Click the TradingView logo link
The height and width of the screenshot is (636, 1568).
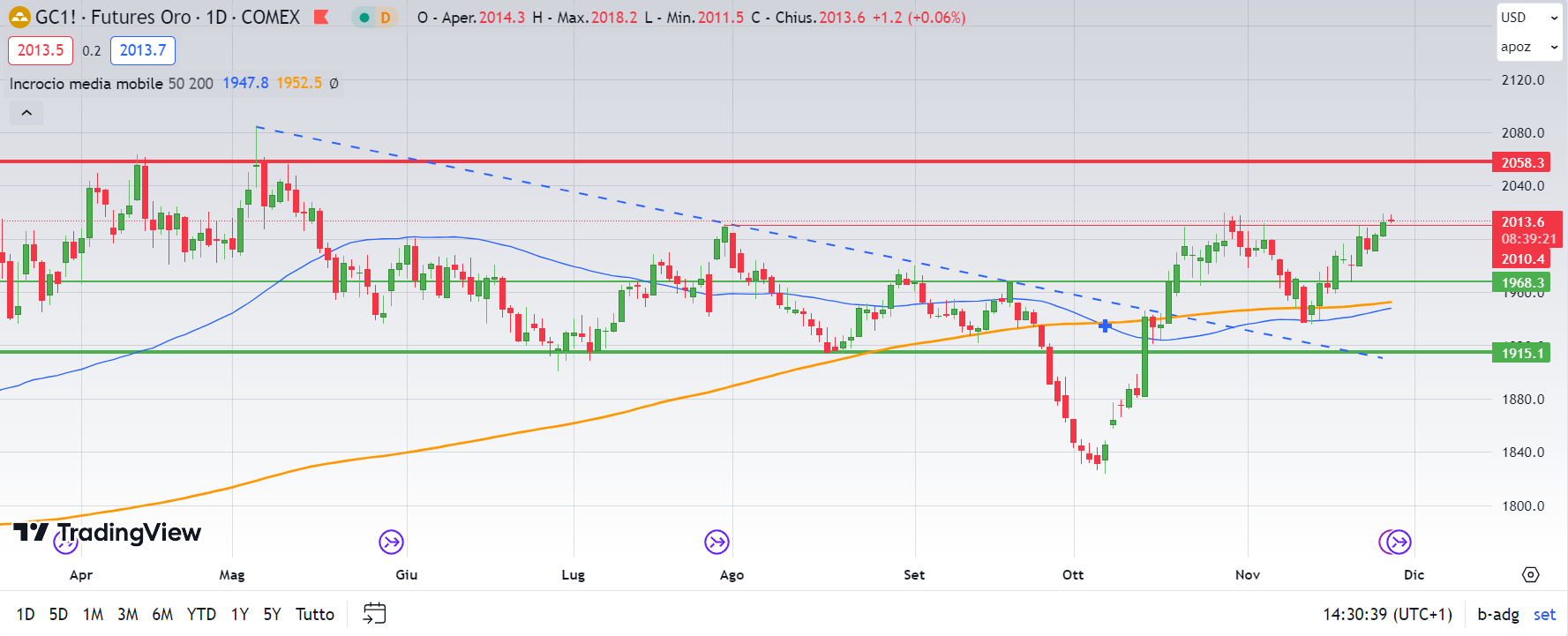[x=107, y=532]
